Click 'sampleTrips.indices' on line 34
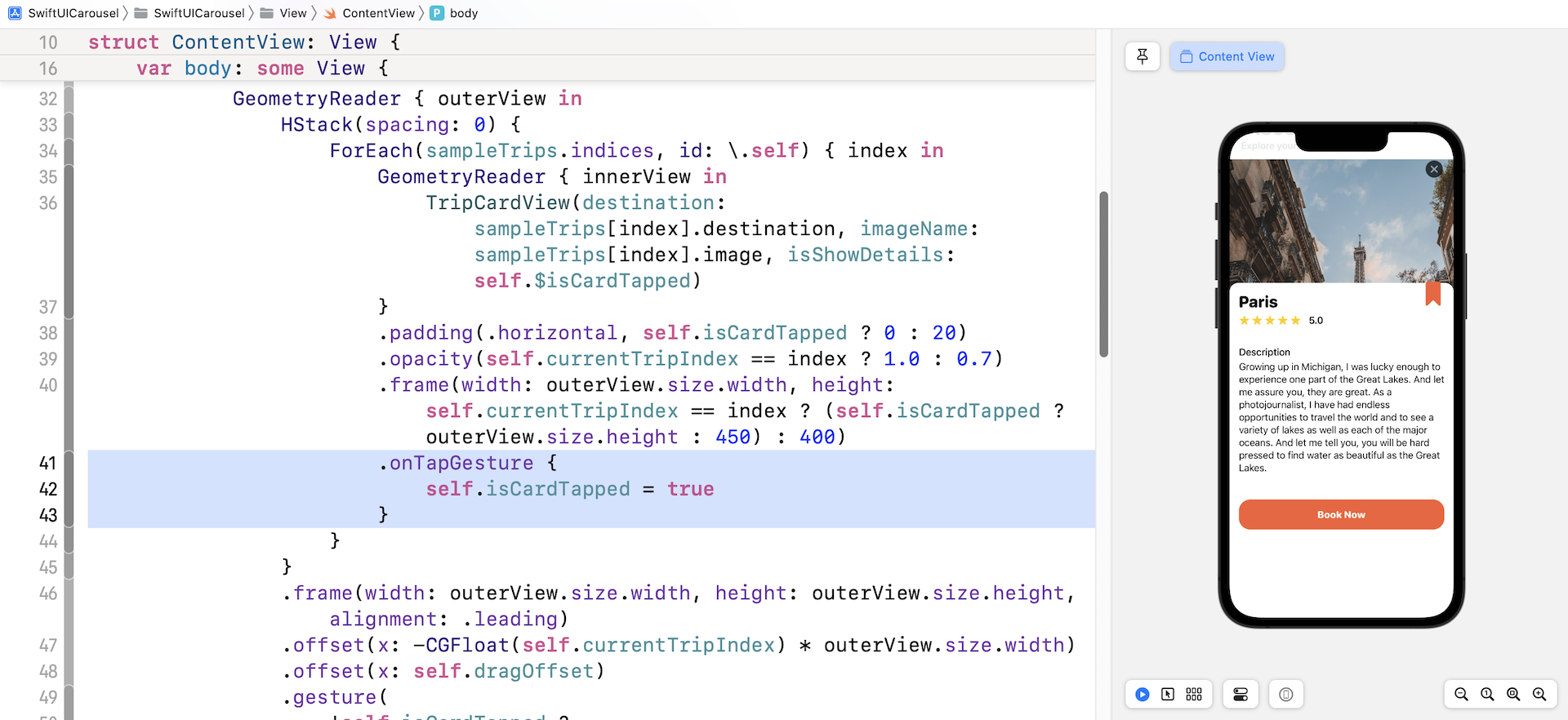1568x720 pixels. pyautogui.click(x=540, y=151)
